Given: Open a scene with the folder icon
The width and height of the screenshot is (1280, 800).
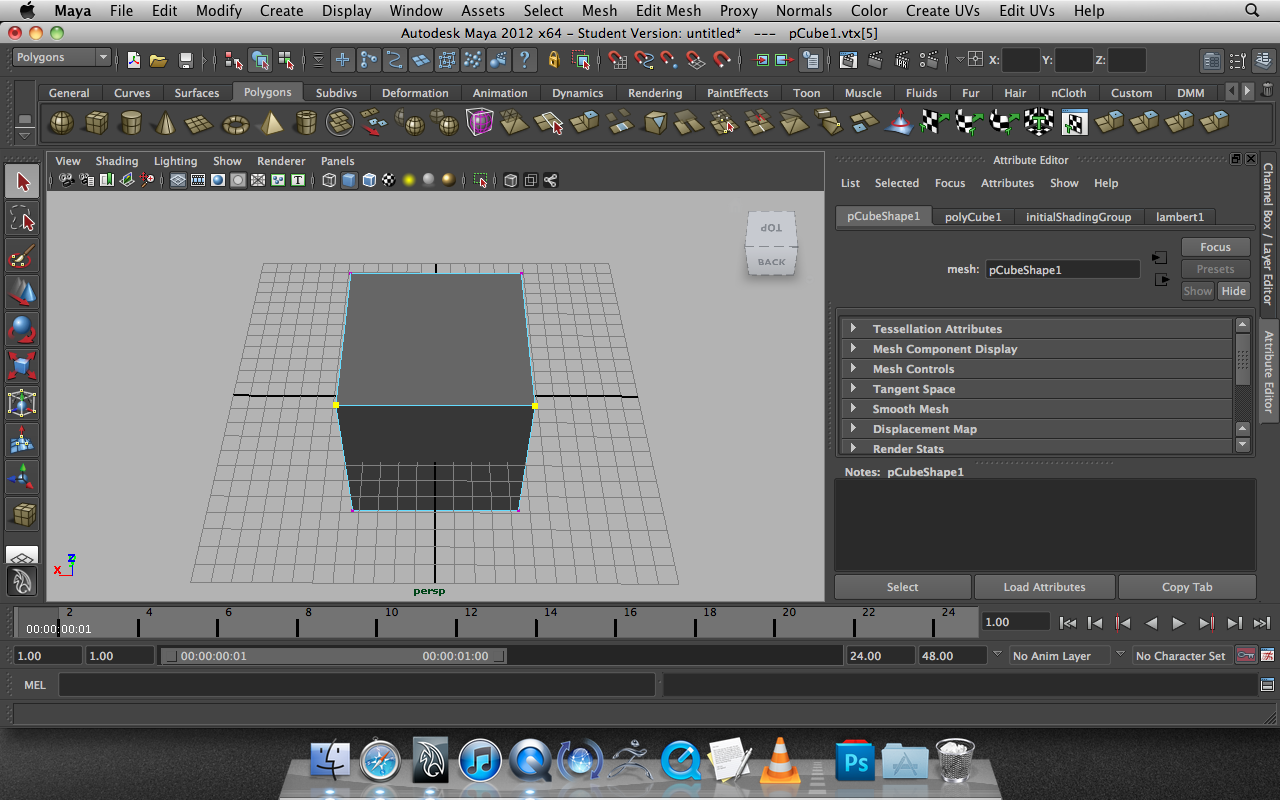Looking at the screenshot, I should (158, 60).
